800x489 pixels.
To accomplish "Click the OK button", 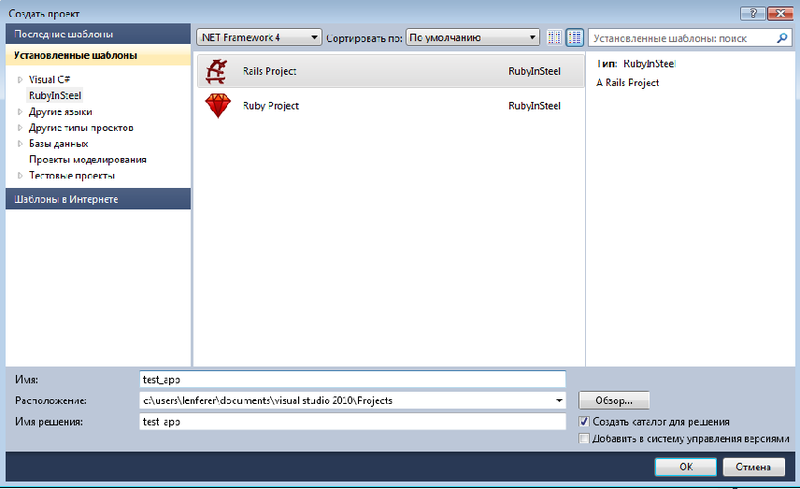I will 686,467.
